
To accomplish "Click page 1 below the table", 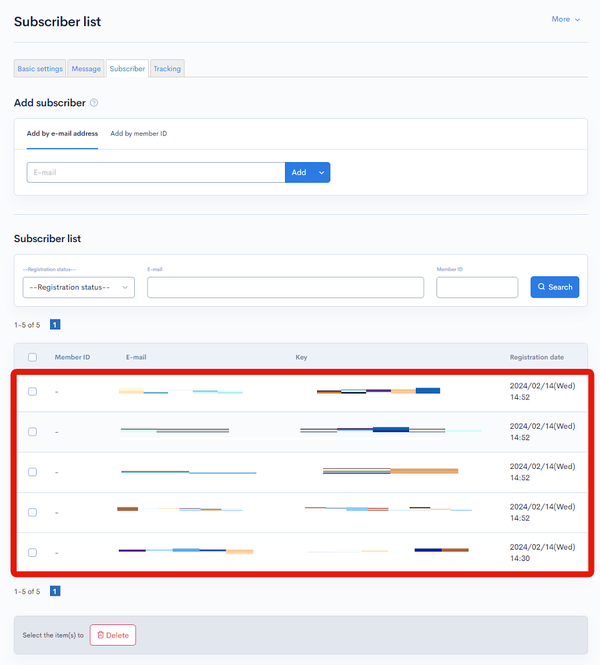I will [55, 591].
